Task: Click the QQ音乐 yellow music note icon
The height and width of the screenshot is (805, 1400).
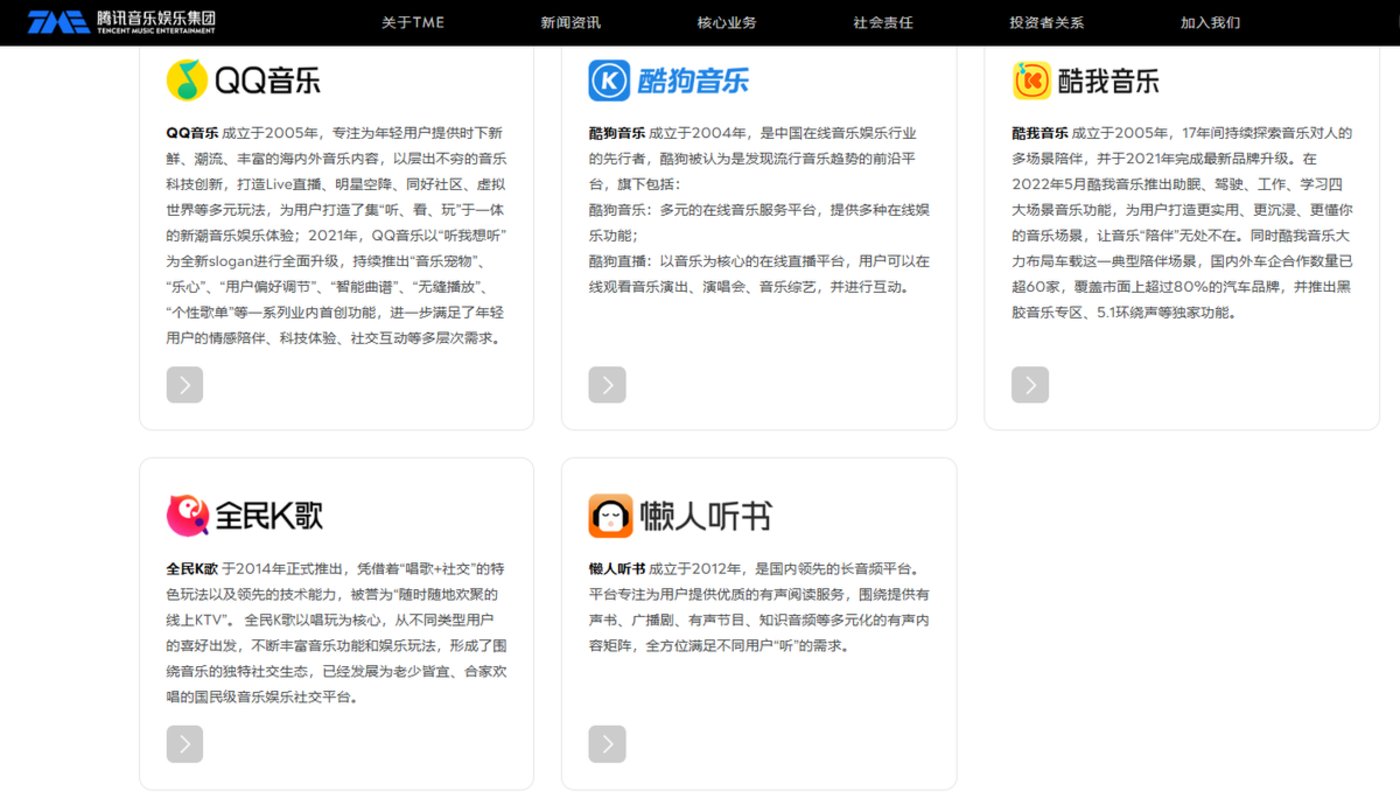Action: 186,80
